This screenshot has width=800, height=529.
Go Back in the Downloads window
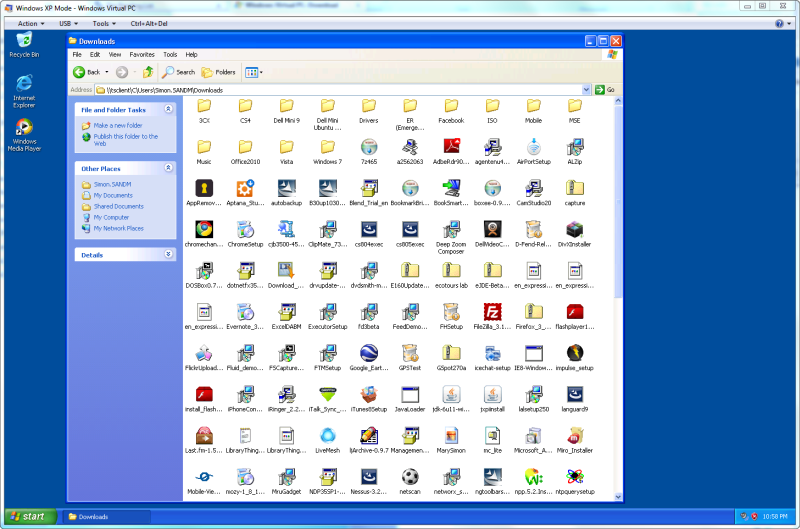(x=86, y=72)
